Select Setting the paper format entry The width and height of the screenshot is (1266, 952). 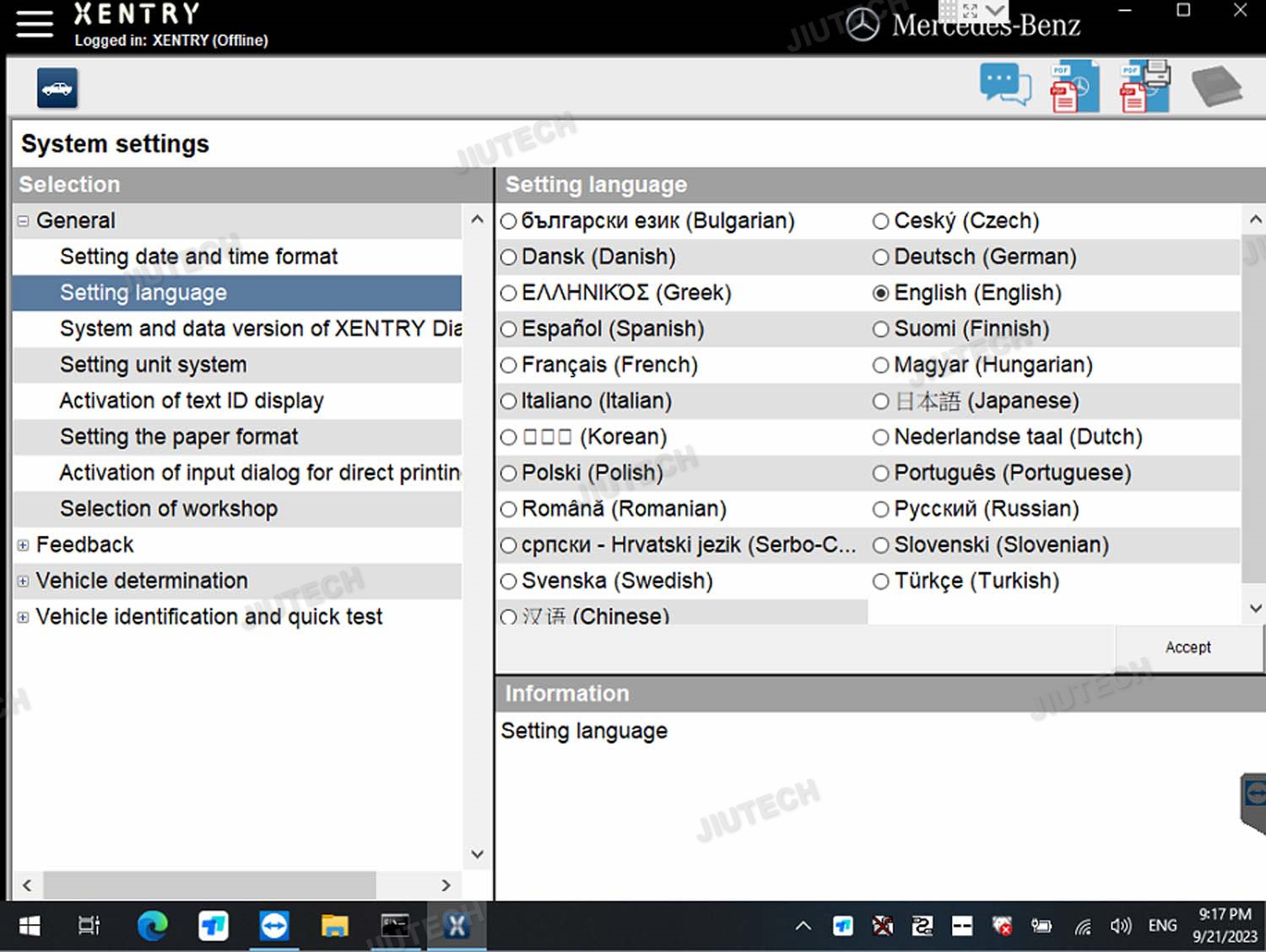[179, 437]
